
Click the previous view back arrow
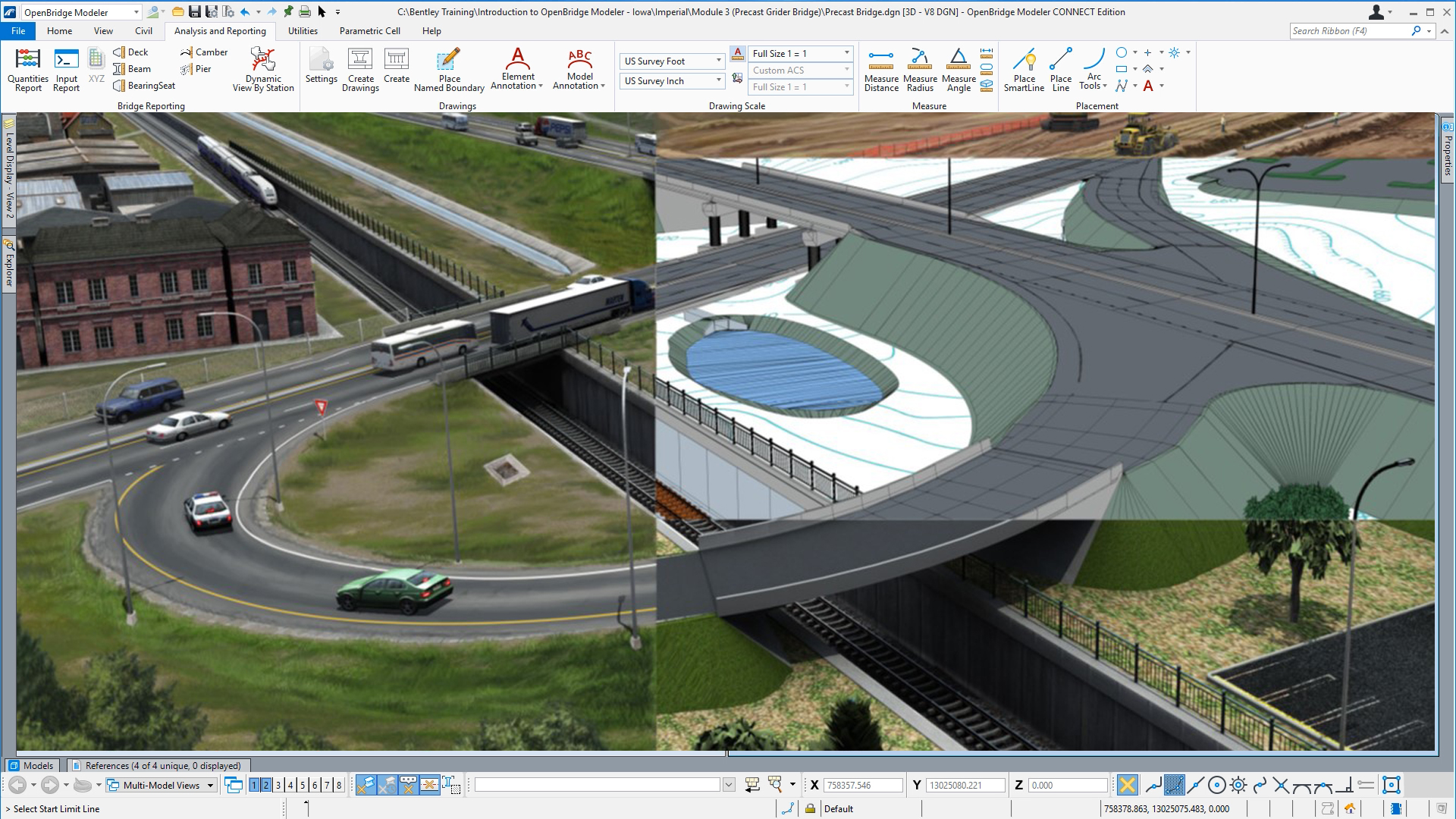point(17,785)
